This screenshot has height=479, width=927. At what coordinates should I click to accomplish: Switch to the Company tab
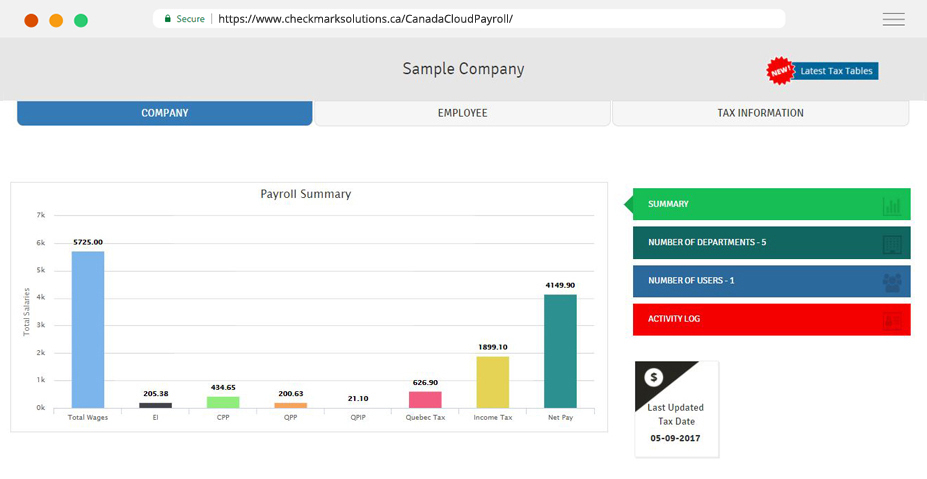click(165, 113)
